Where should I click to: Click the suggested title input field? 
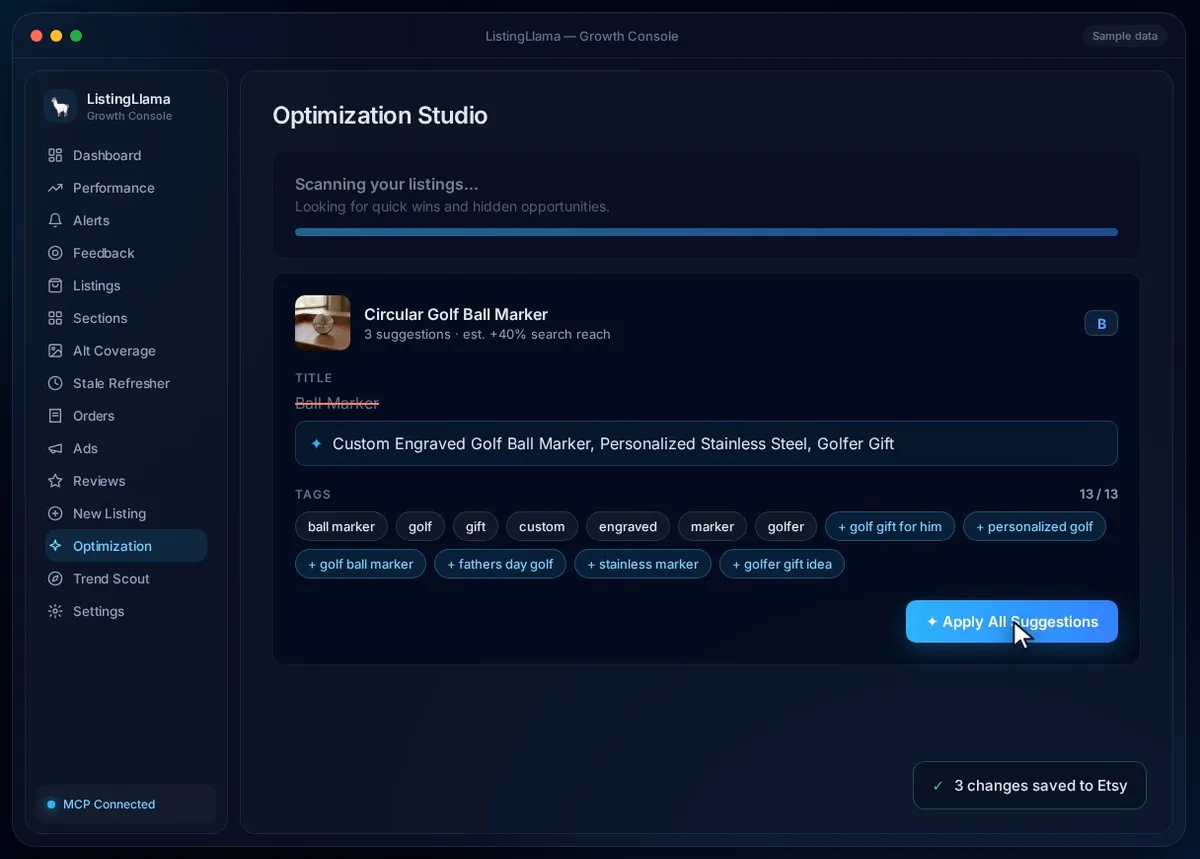click(x=706, y=443)
